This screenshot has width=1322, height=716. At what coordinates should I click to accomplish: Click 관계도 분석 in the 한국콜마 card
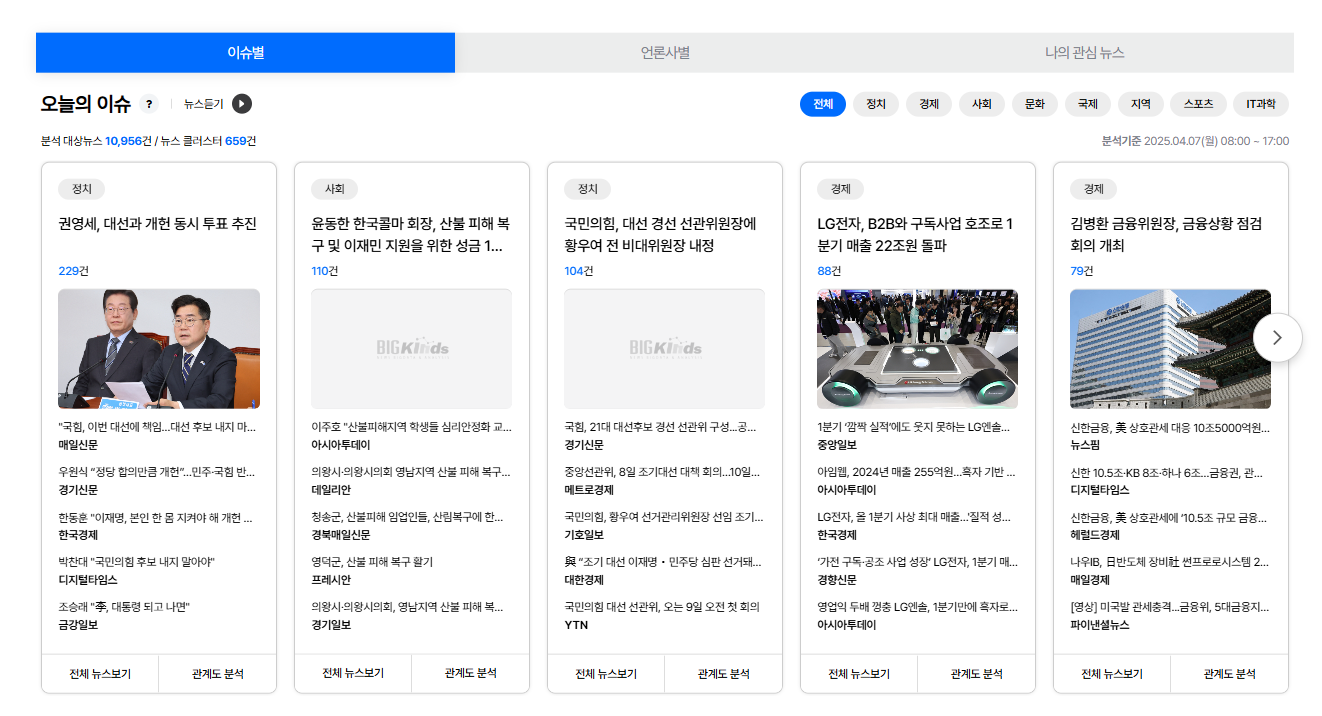click(x=471, y=674)
